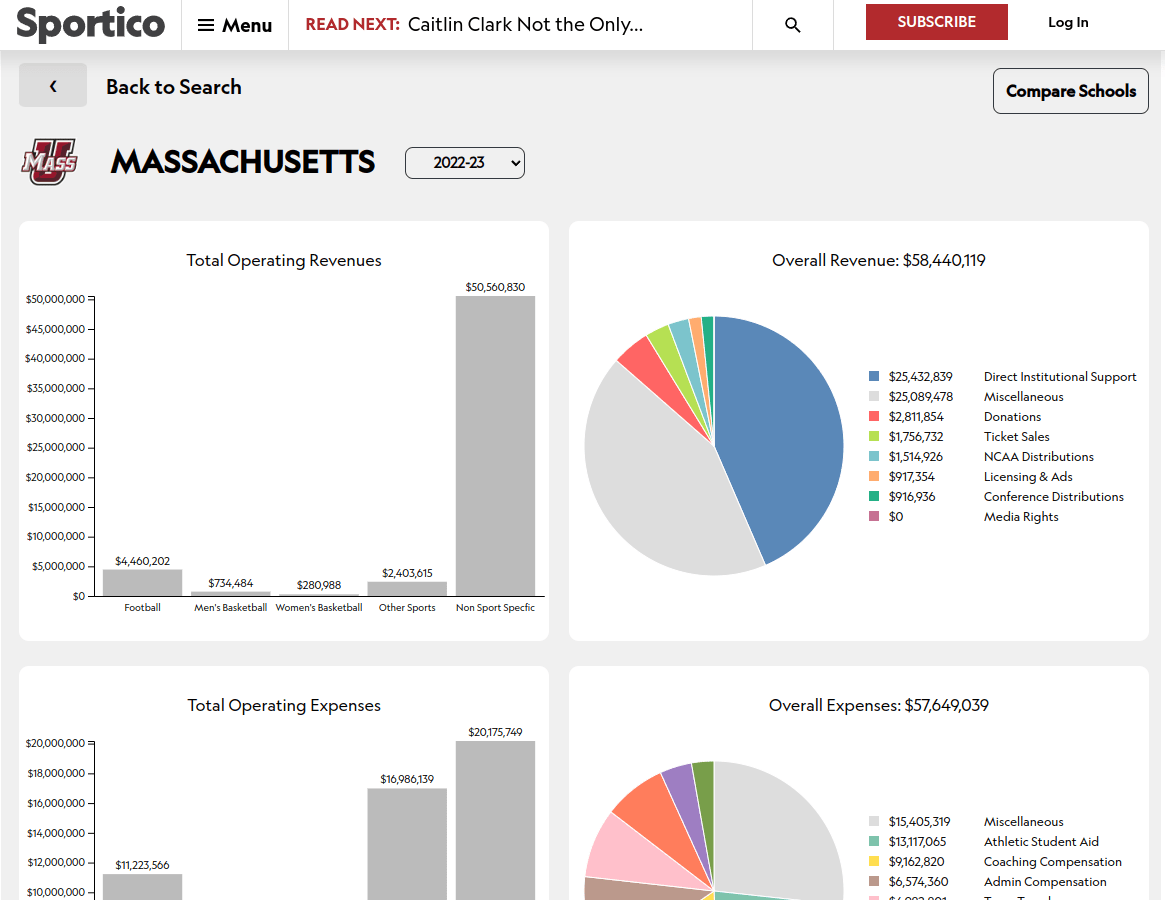Click the NCAA Distributions legend label

coord(1039,457)
